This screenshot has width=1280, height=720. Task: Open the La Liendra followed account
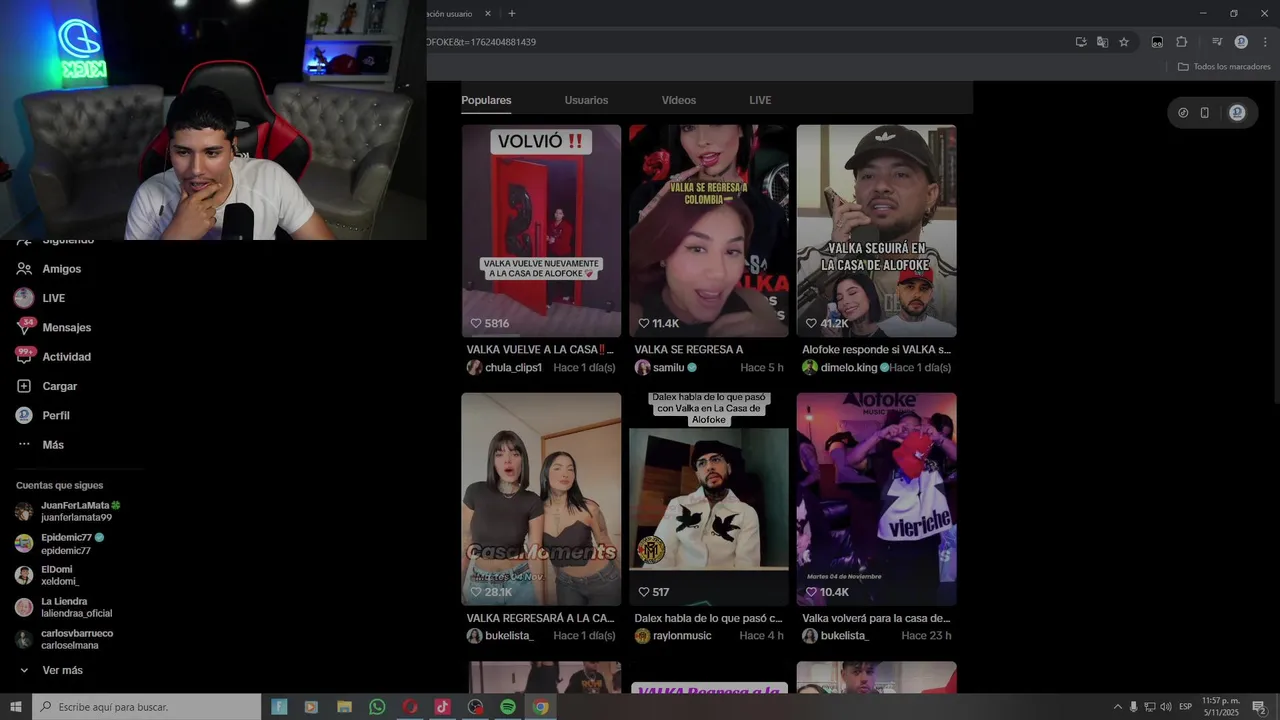tap(63, 607)
